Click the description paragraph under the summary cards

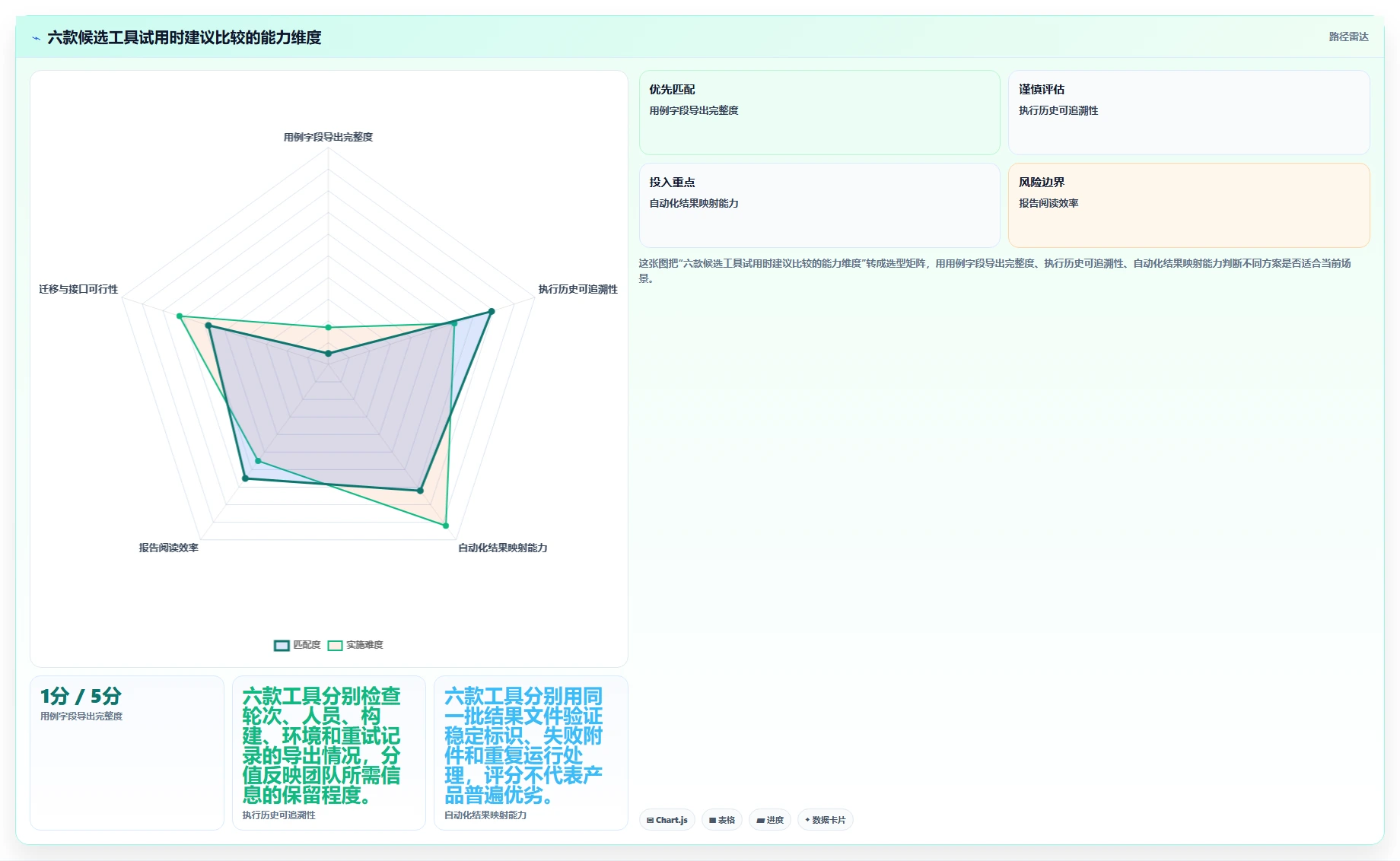point(995,271)
